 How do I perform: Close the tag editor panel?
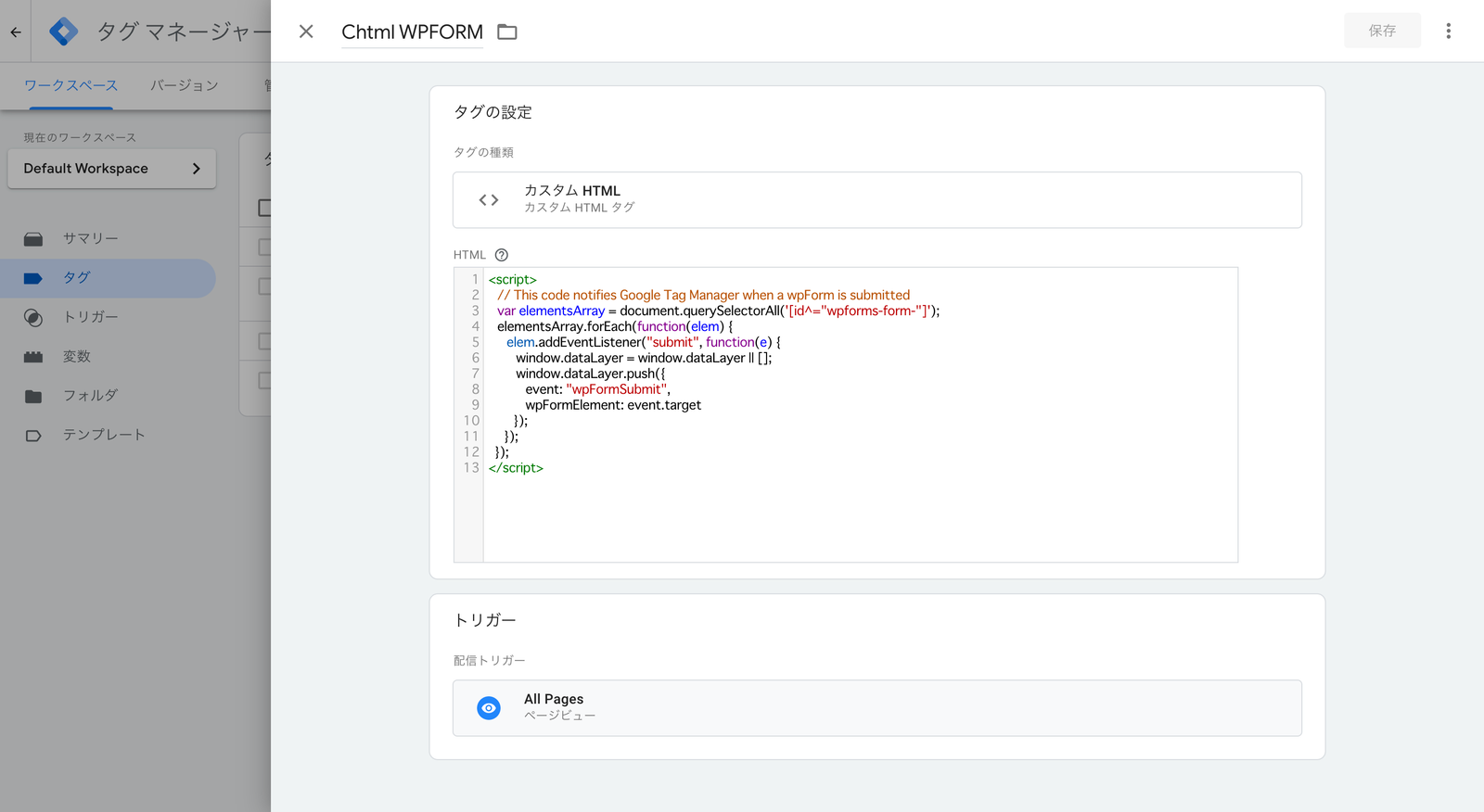[306, 32]
